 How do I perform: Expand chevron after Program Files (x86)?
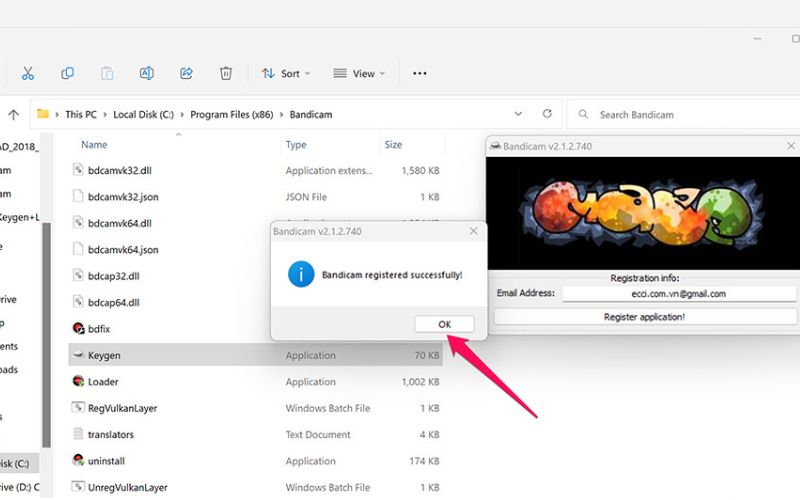(281, 115)
